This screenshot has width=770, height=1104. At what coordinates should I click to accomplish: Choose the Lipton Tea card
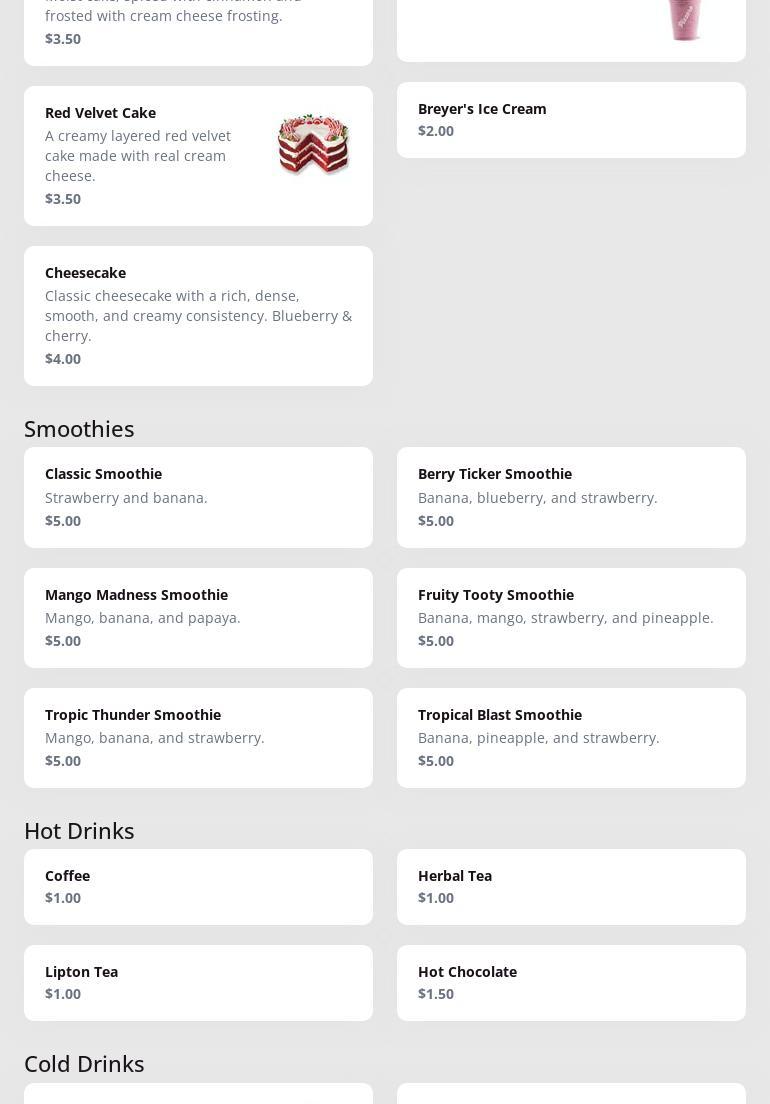pos(198,982)
